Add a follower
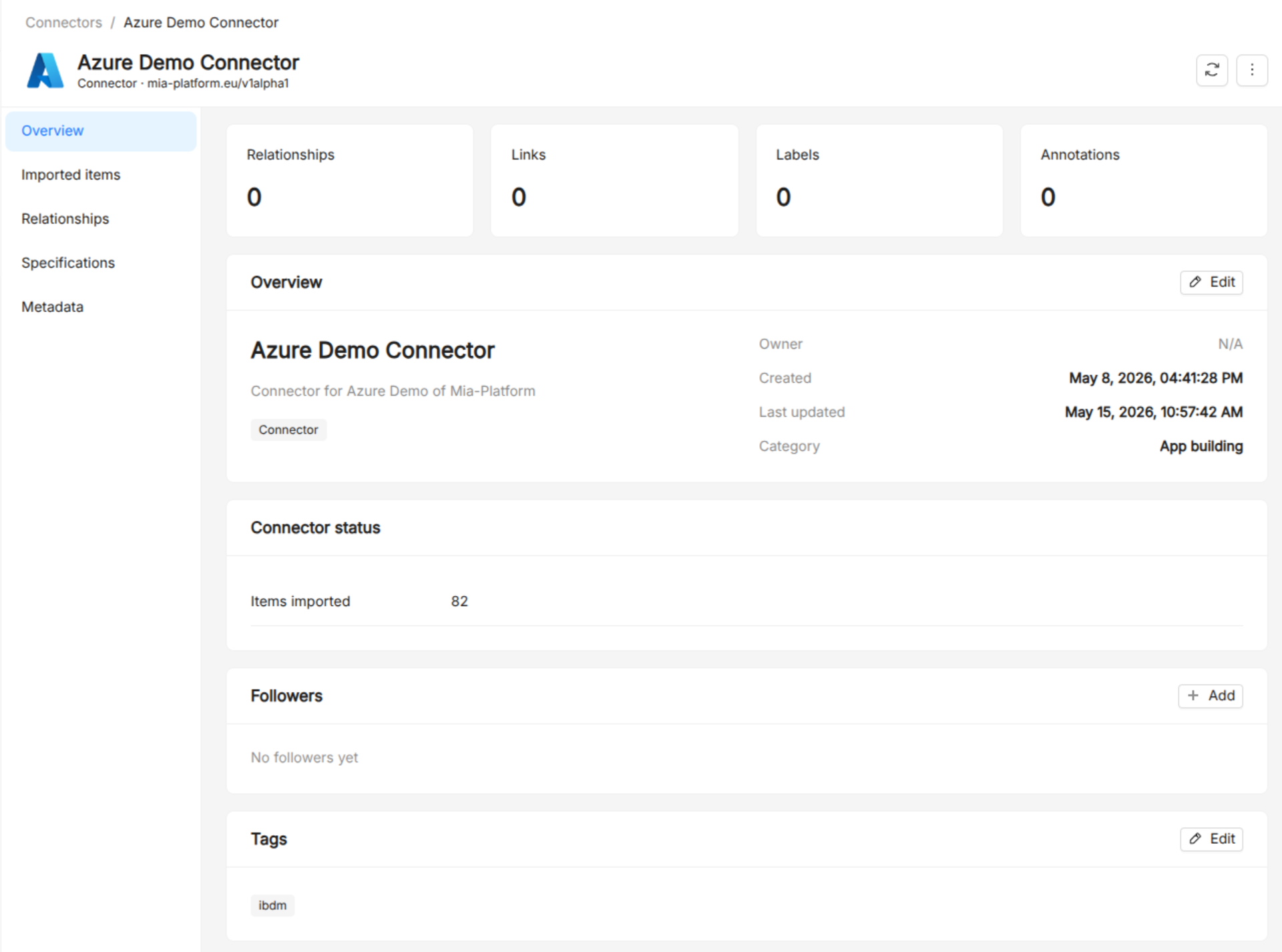This screenshot has height=952, width=1282. (1210, 696)
